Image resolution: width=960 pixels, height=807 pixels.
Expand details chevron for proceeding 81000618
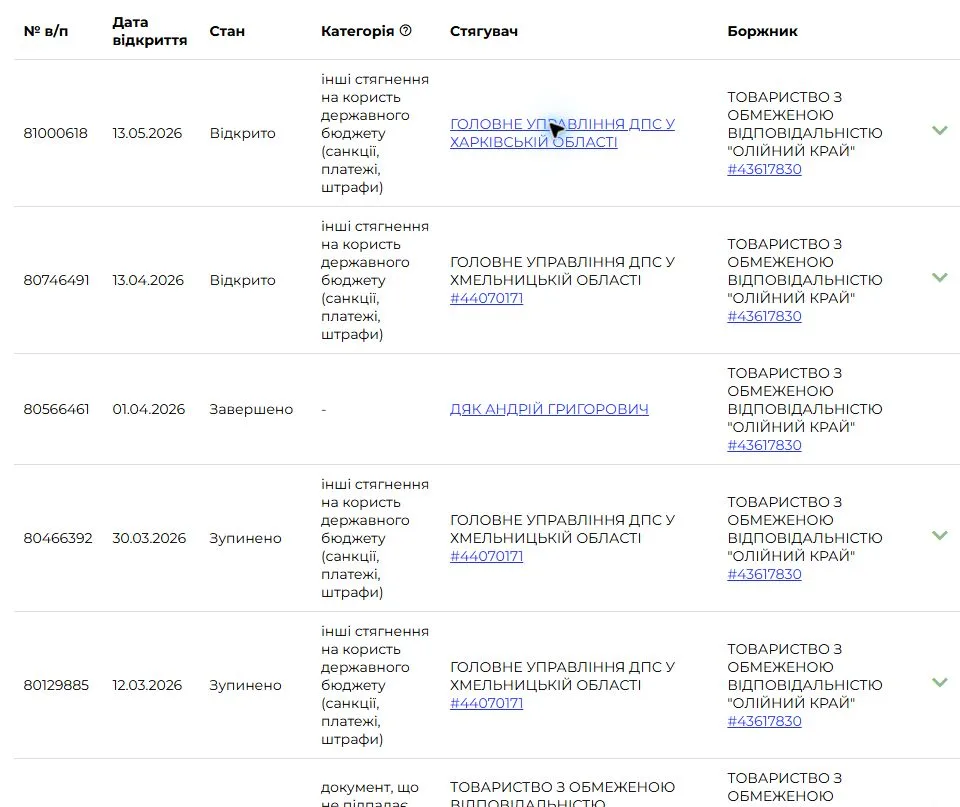(x=939, y=130)
